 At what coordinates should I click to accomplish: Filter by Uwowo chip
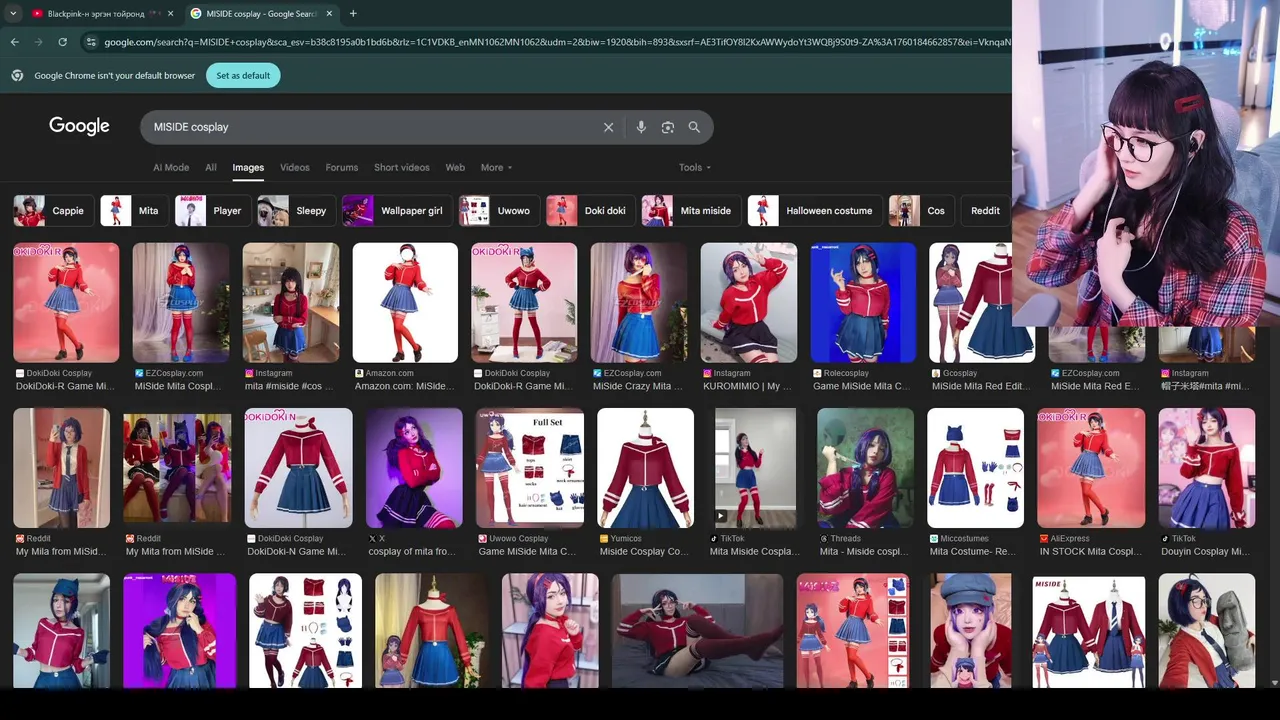point(499,211)
